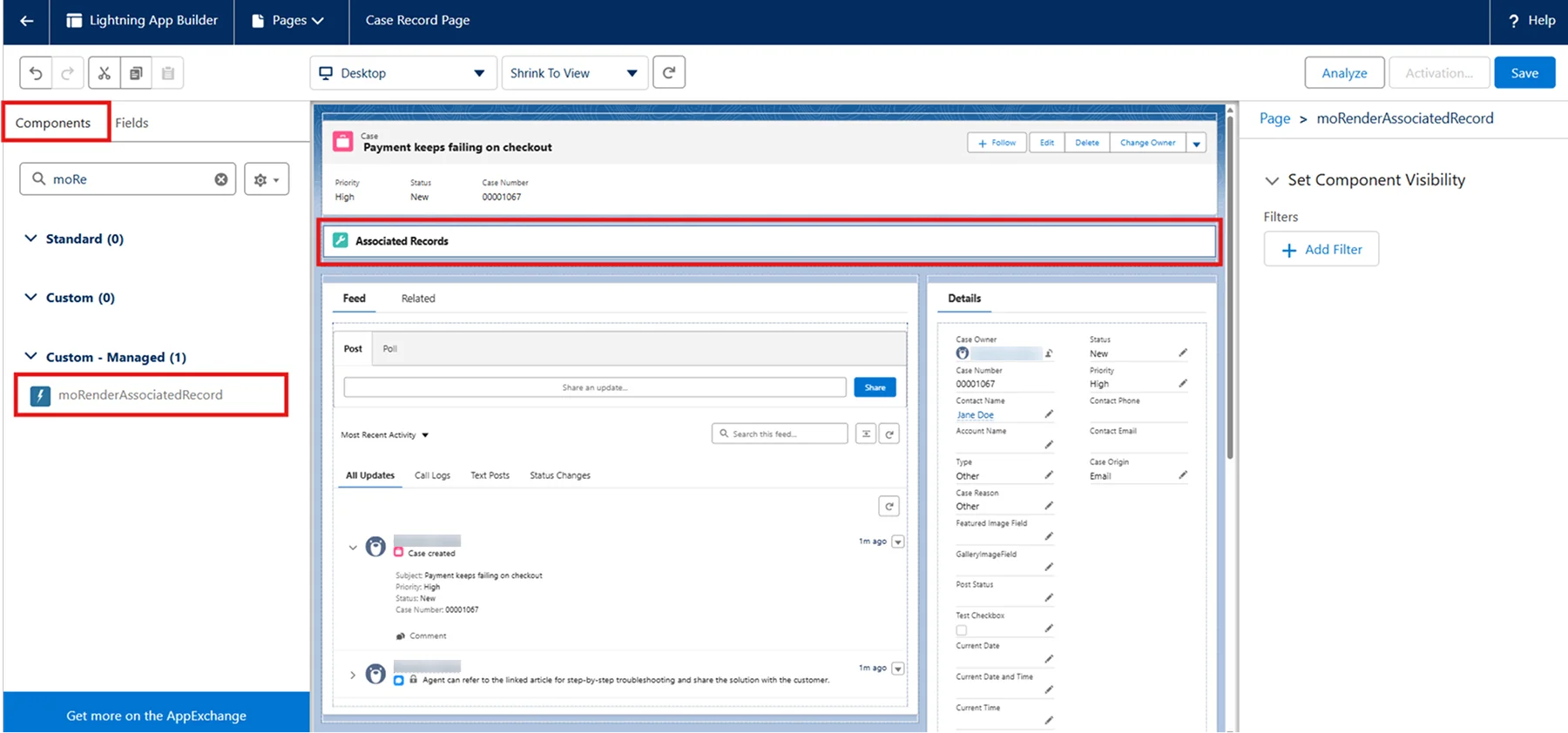Open the record actions dropdown arrow
The width and height of the screenshot is (1568, 733).
[1197, 143]
